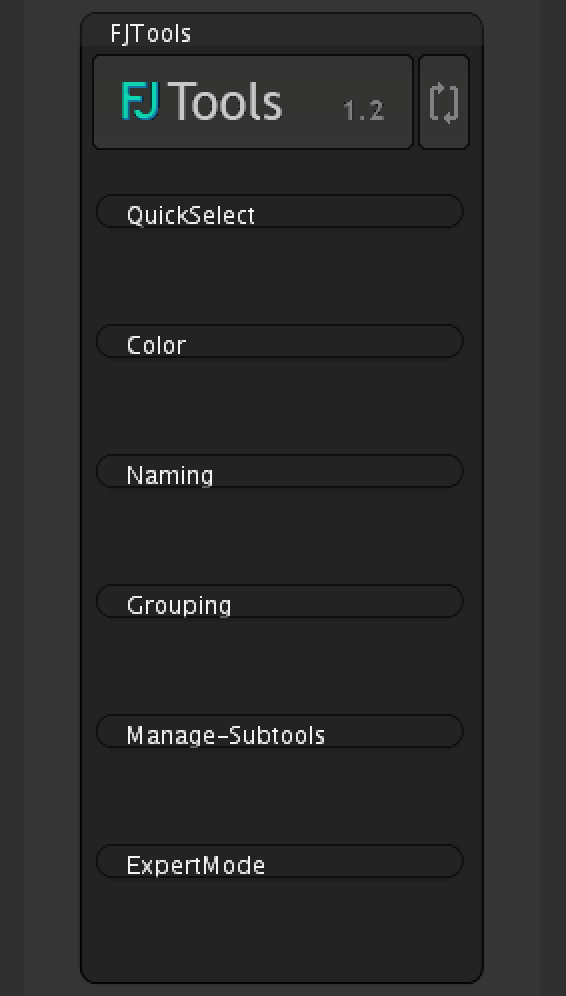Click the Manage-Subtools label text
Image resolution: width=566 pixels, height=996 pixels.
pos(226,736)
